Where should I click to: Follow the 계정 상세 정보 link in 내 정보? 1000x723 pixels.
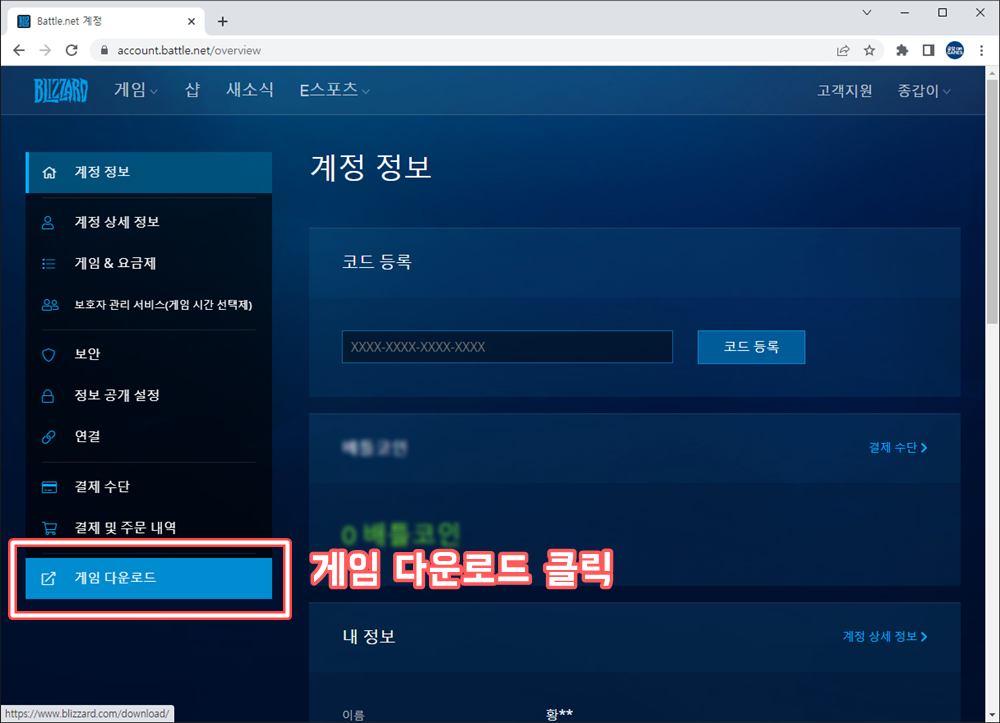885,636
